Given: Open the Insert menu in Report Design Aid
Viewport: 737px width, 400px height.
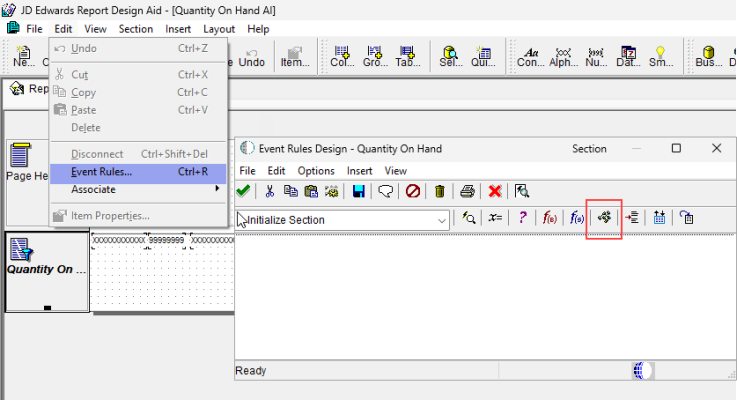Looking at the screenshot, I should tap(178, 29).
